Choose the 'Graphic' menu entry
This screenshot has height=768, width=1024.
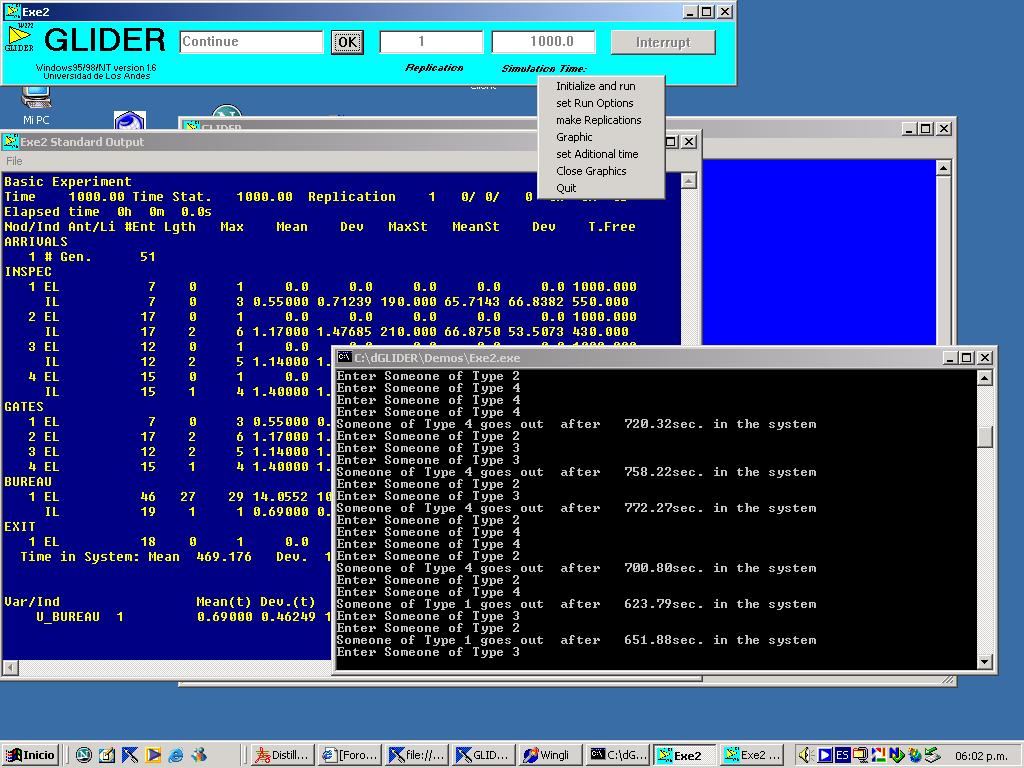(574, 136)
